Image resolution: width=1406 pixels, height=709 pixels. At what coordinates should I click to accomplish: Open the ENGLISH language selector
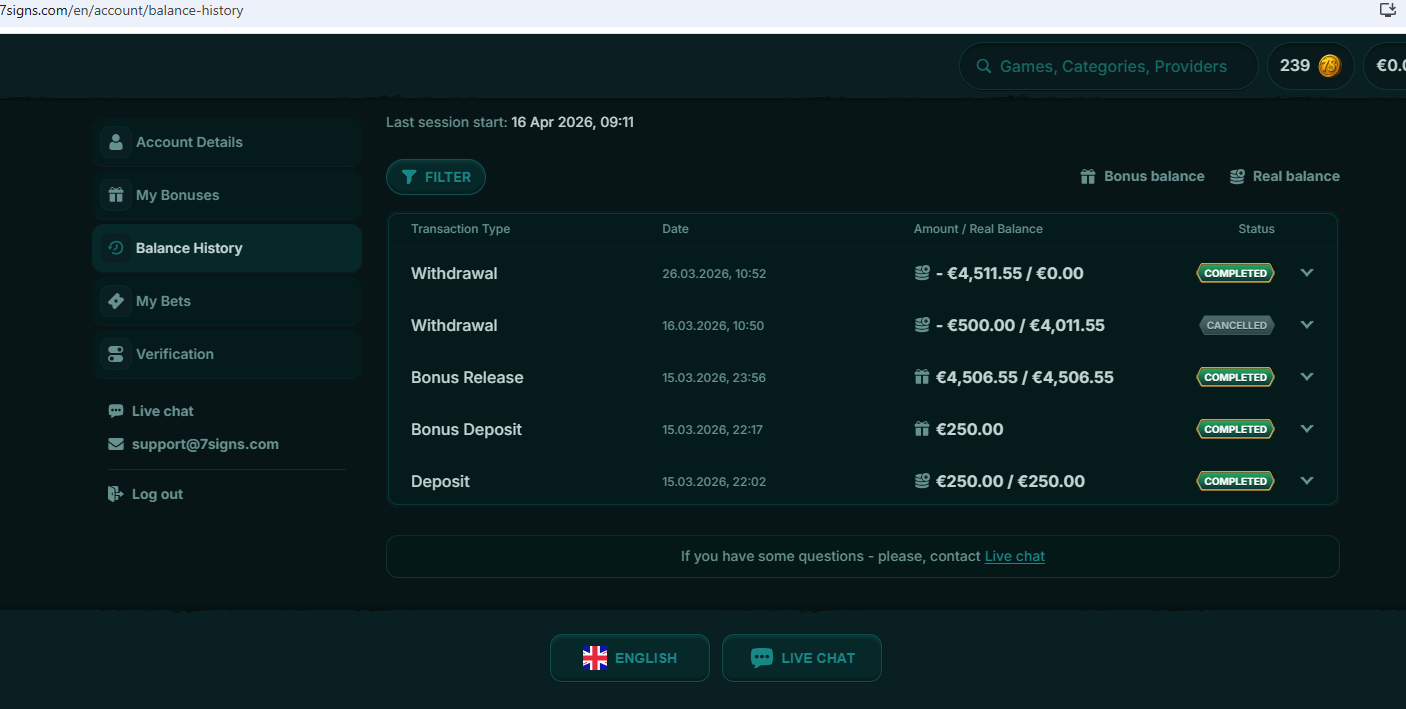(x=629, y=658)
